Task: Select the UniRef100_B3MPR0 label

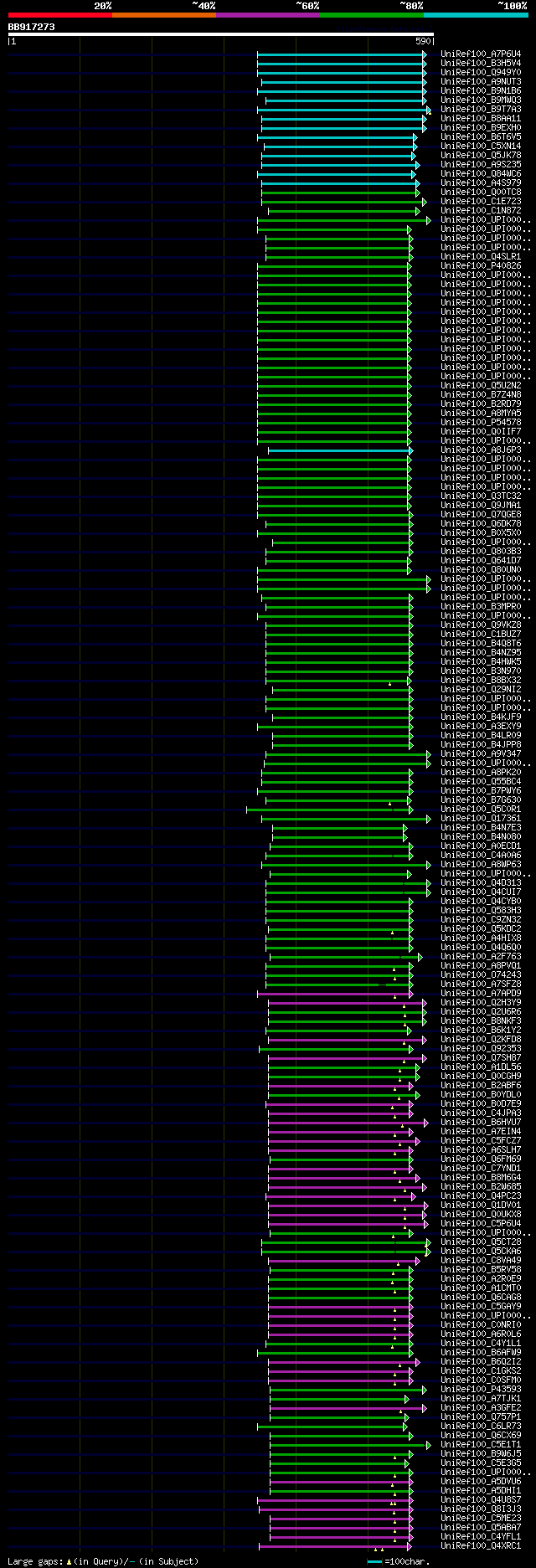Action: [x=481, y=607]
